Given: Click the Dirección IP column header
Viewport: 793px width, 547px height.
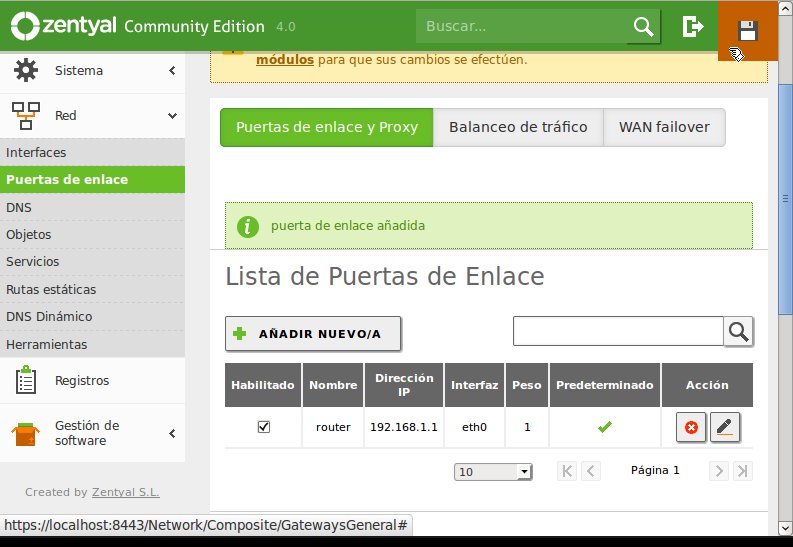Looking at the screenshot, I should (404, 385).
